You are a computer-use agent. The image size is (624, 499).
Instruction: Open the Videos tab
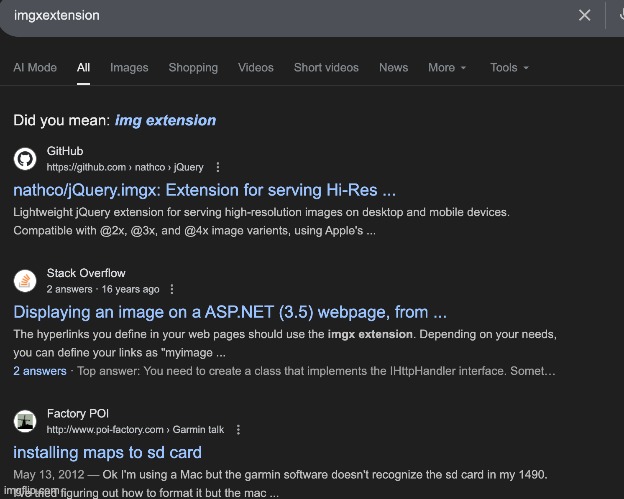(x=256, y=68)
